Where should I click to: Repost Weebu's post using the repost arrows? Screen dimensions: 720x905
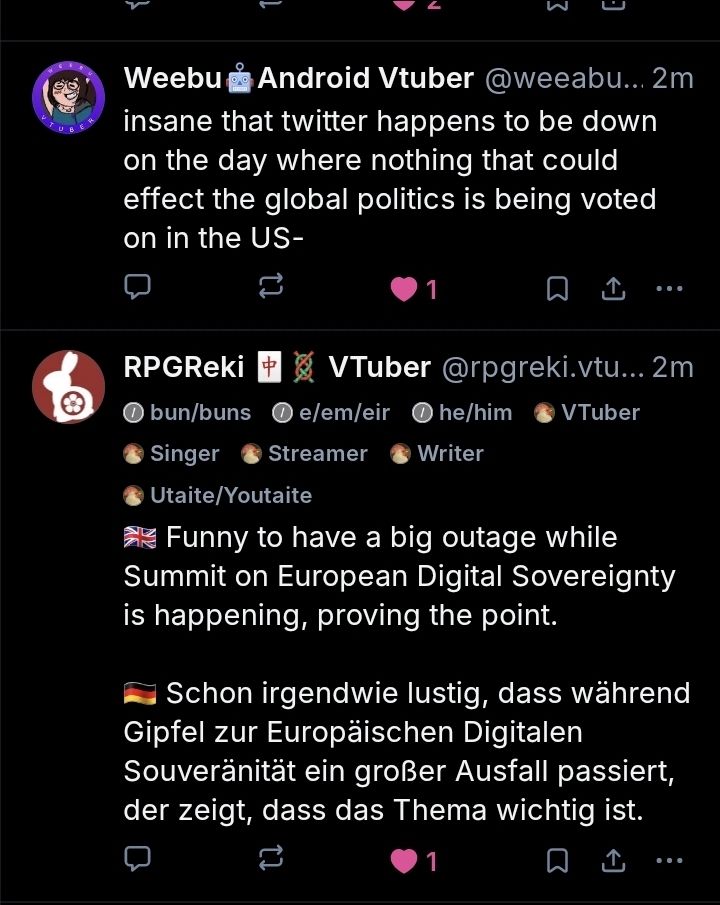(x=272, y=288)
